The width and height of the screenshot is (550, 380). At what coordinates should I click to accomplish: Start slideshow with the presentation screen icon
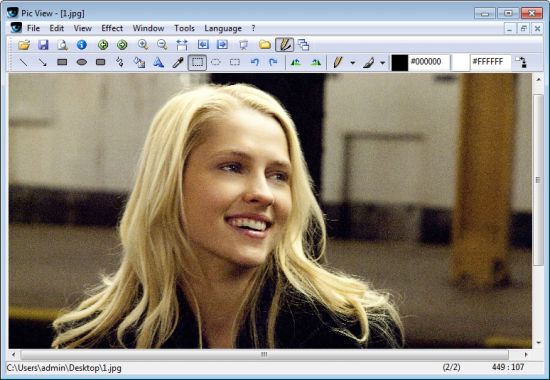click(x=243, y=45)
